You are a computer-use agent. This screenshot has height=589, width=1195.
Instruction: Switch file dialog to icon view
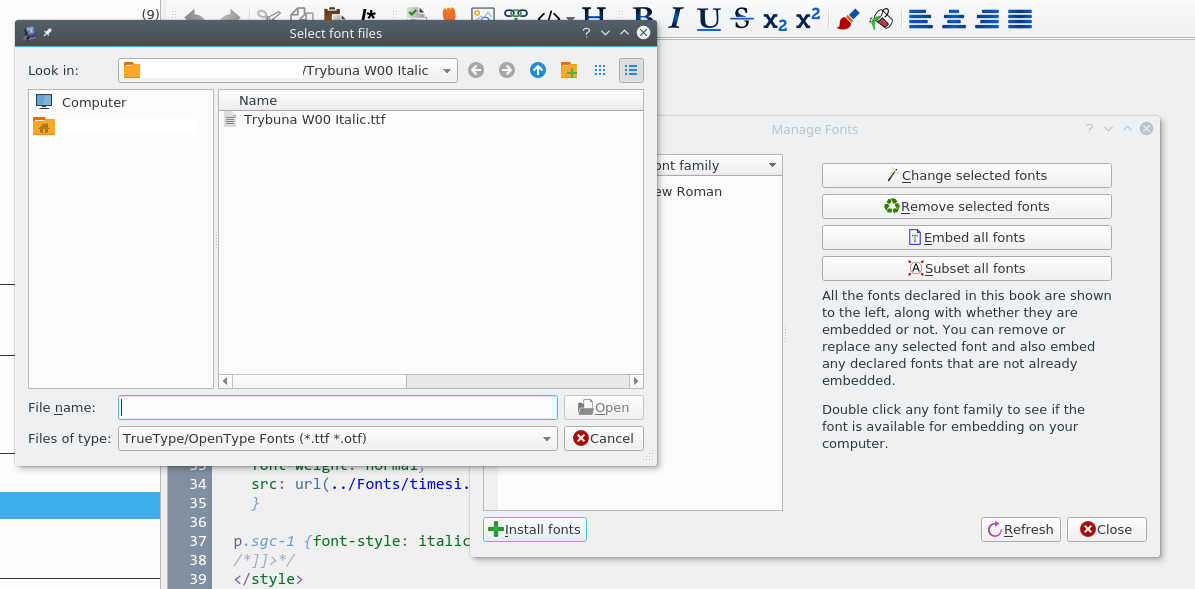point(600,70)
